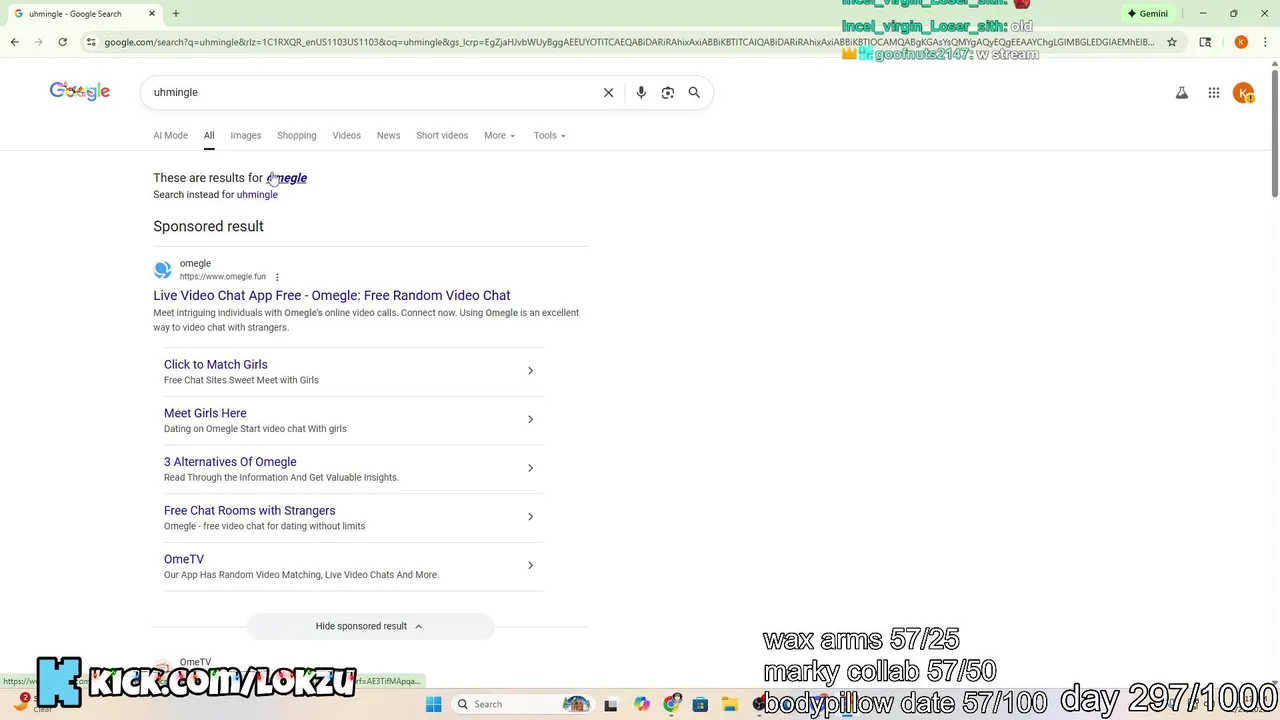Go back using browser back arrow
Screen dimensions: 1280x720
(x=15, y=42)
